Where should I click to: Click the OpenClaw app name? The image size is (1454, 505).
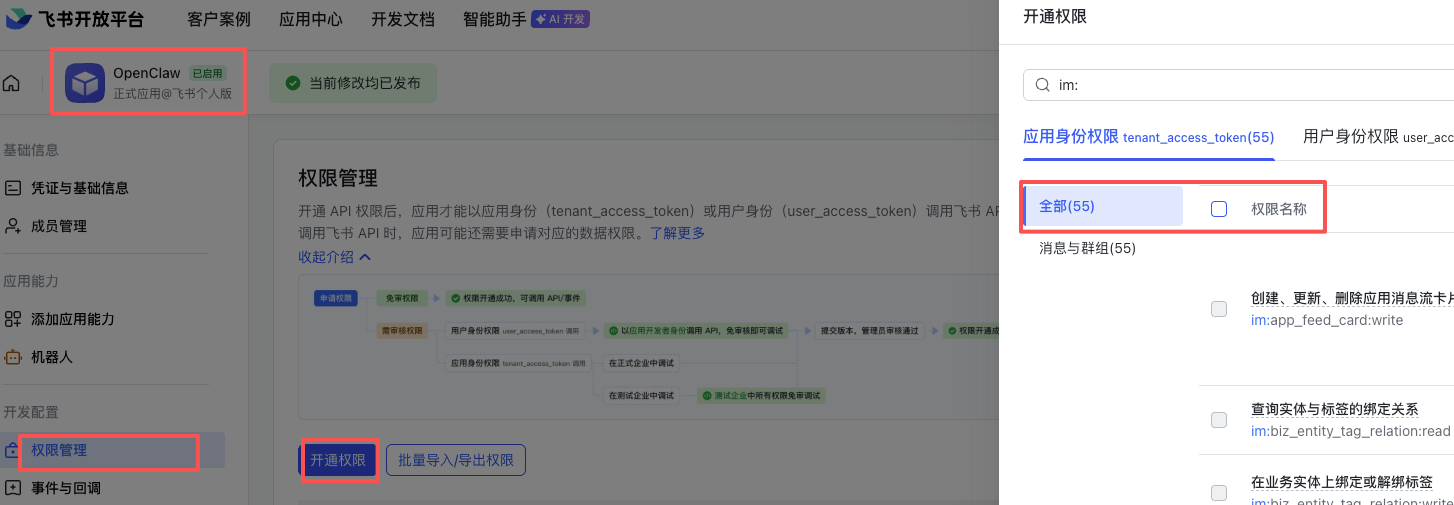coord(147,73)
